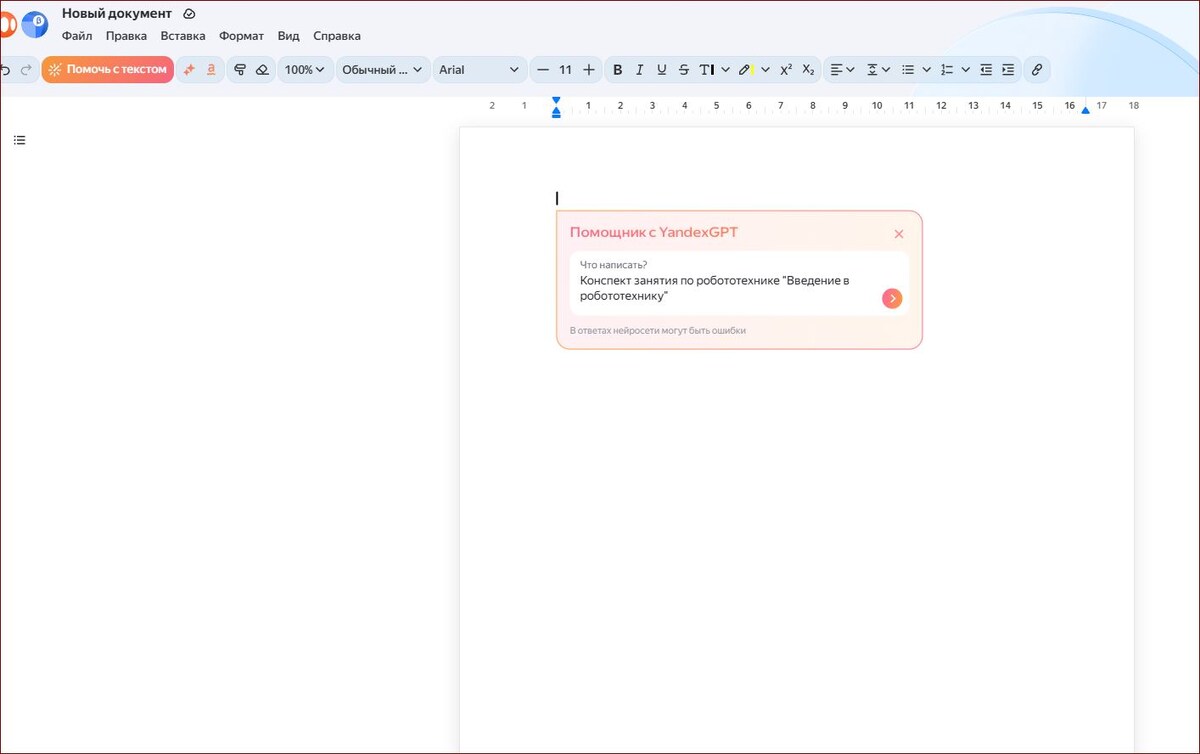Open the Справка menu
This screenshot has height=754, width=1200.
click(337, 36)
